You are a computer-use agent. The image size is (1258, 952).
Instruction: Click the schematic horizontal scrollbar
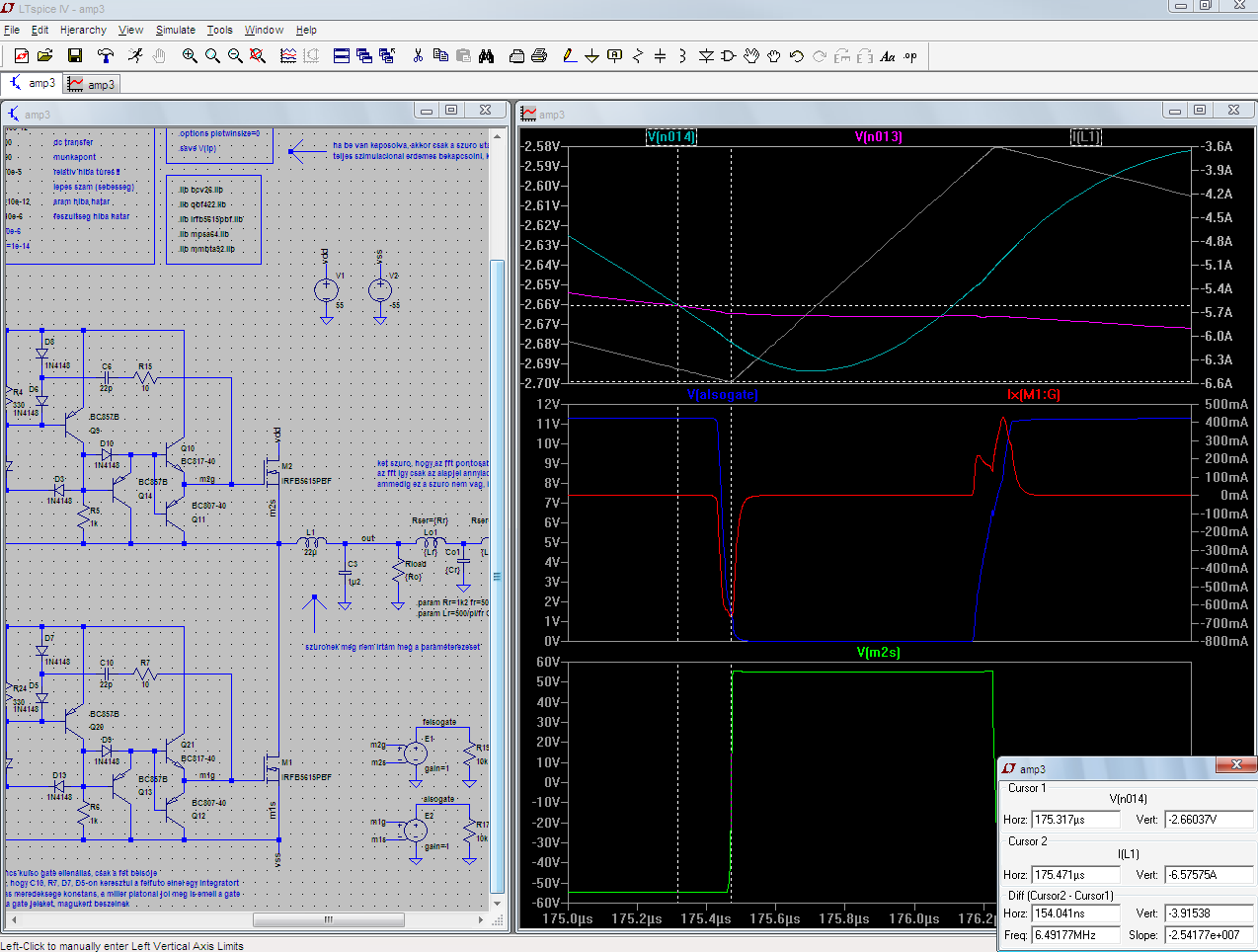coord(329,919)
